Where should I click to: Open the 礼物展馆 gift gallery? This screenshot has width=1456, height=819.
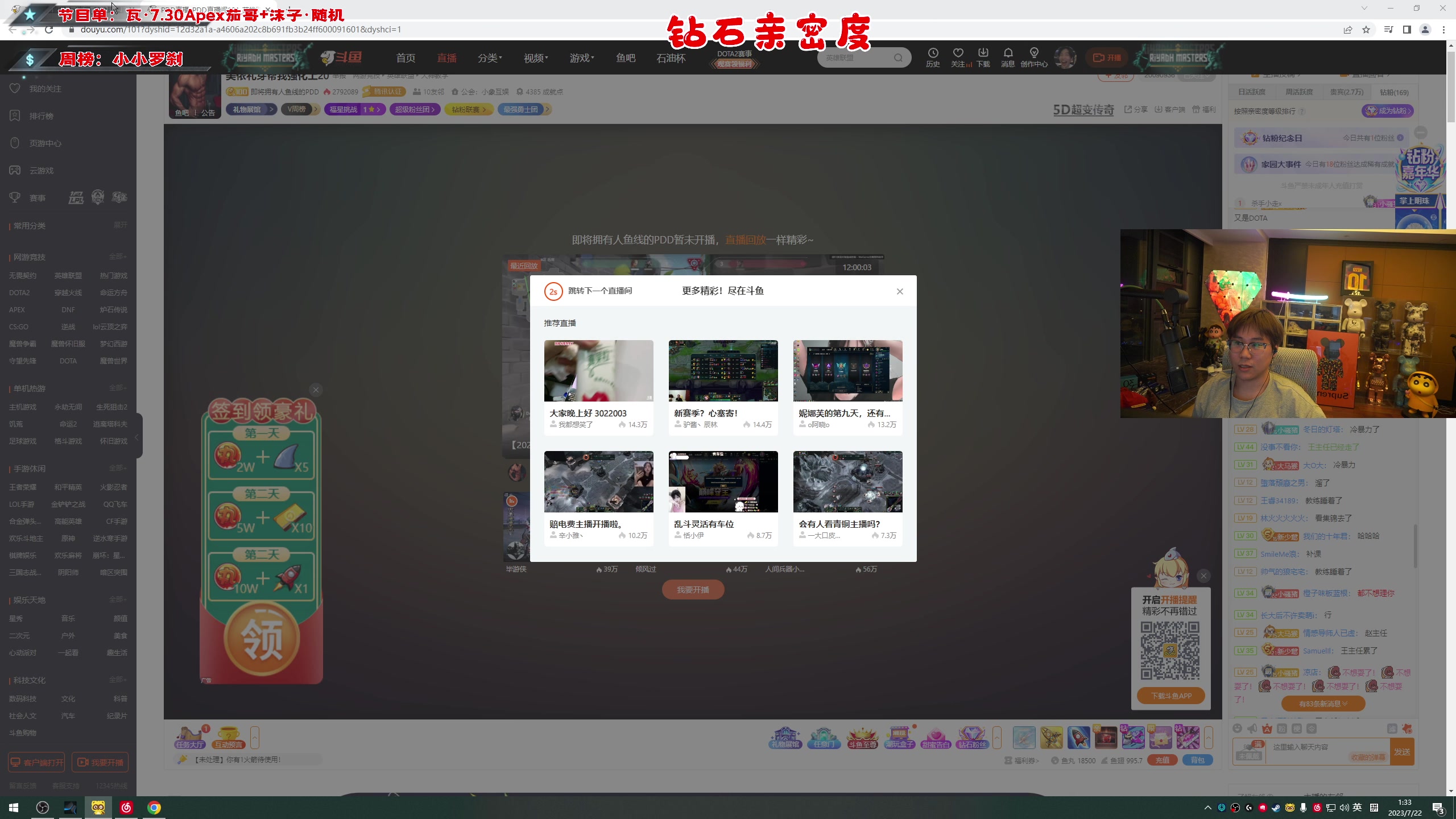click(x=785, y=738)
